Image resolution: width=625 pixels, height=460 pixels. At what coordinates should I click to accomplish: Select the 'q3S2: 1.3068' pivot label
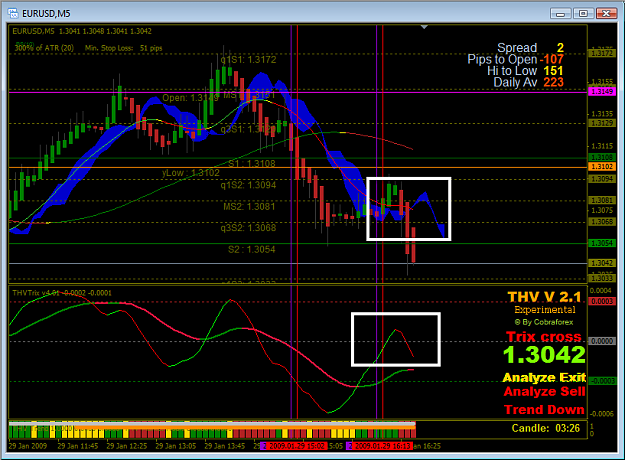click(x=248, y=228)
